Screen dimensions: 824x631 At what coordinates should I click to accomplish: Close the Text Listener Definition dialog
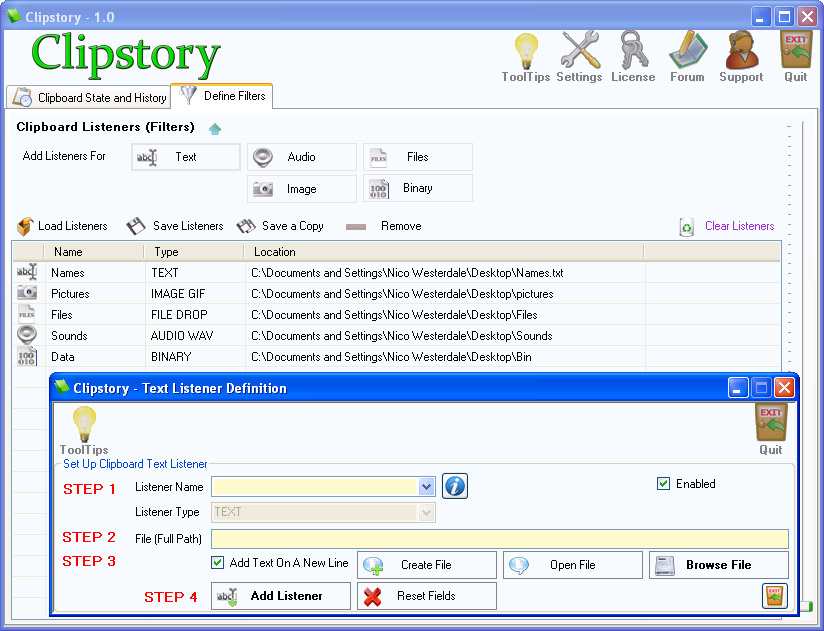(x=784, y=388)
